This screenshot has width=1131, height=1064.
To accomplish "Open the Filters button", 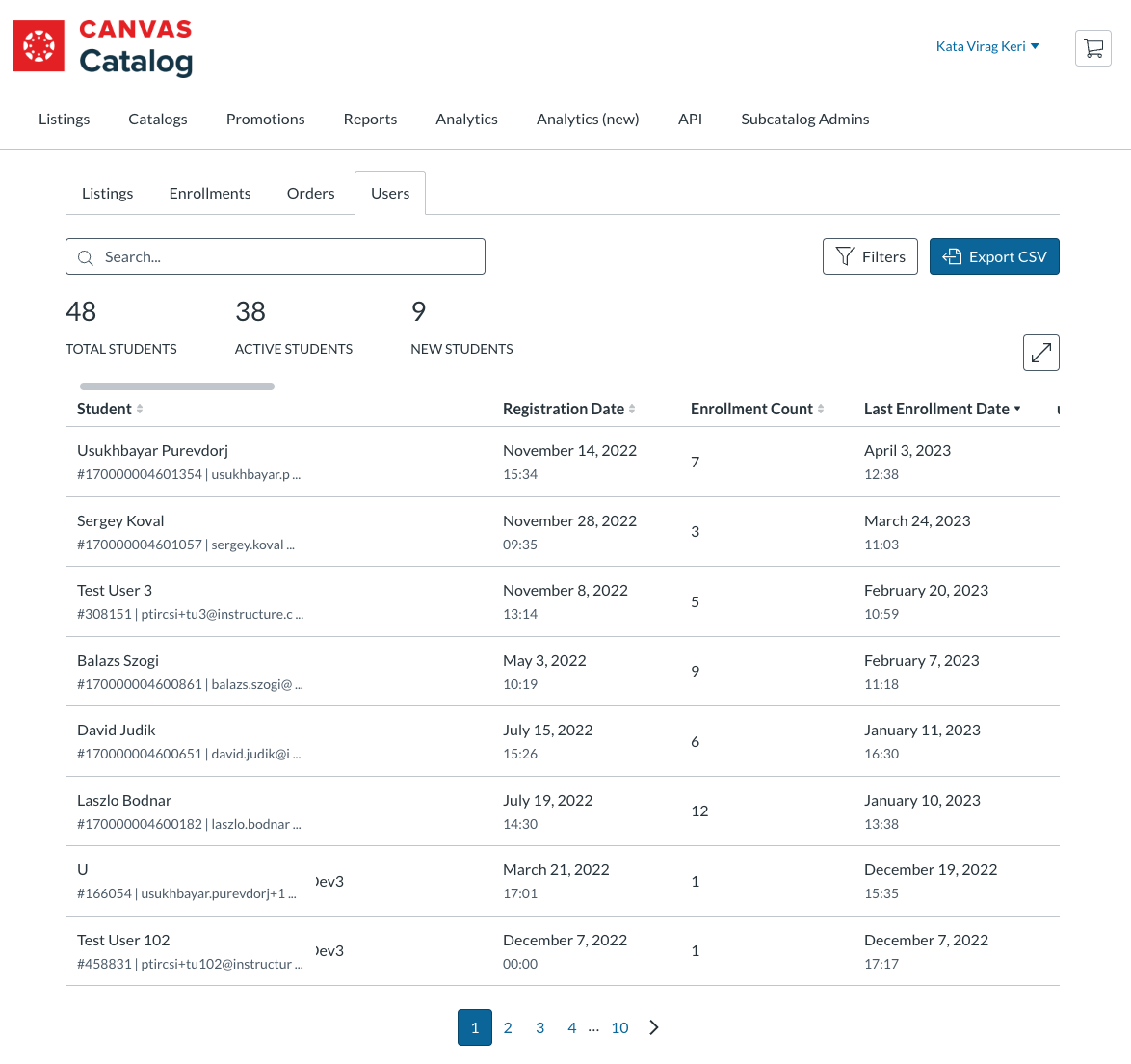I will [x=870, y=256].
